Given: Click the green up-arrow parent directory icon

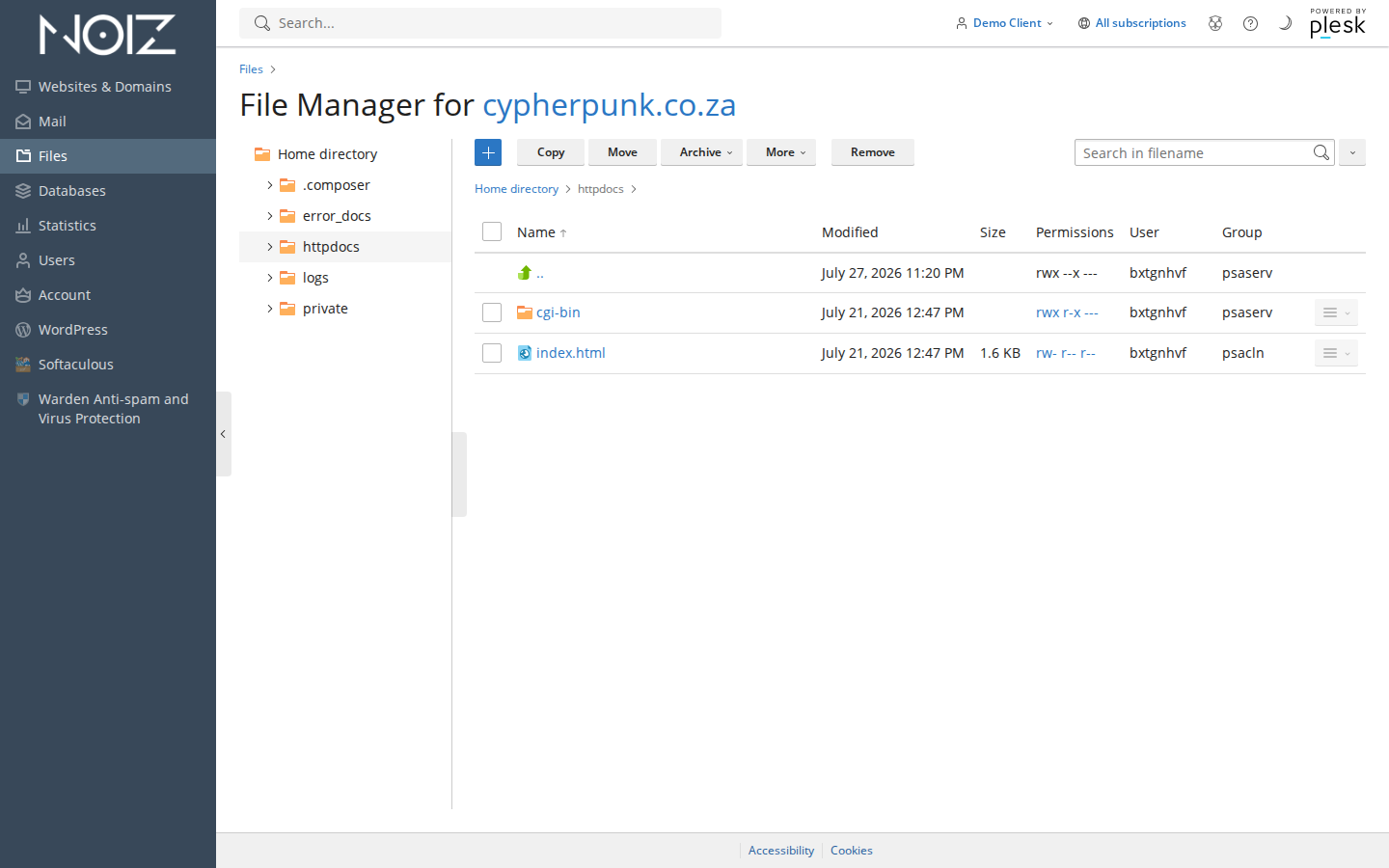Looking at the screenshot, I should (x=525, y=273).
